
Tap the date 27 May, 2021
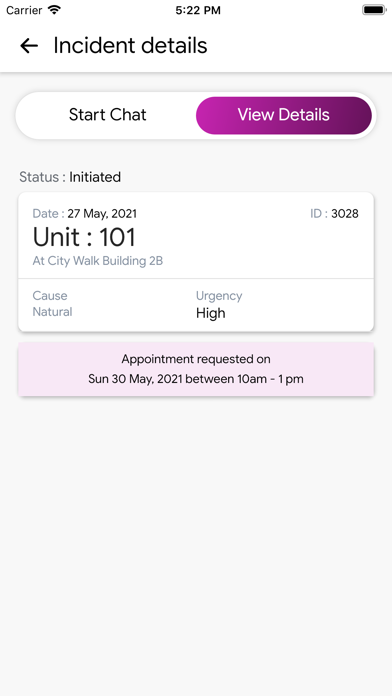(102, 214)
